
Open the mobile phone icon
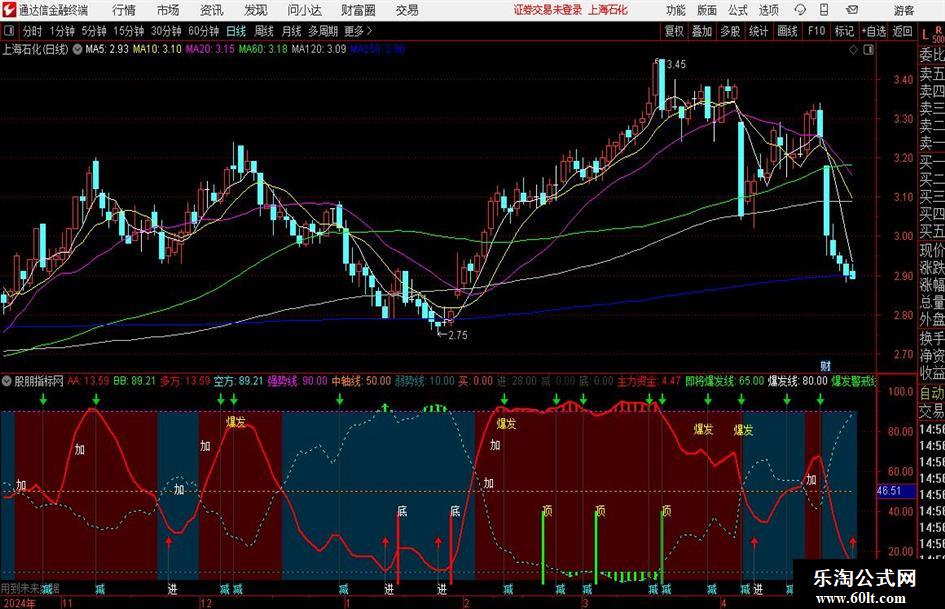pyautogui.click(x=824, y=10)
